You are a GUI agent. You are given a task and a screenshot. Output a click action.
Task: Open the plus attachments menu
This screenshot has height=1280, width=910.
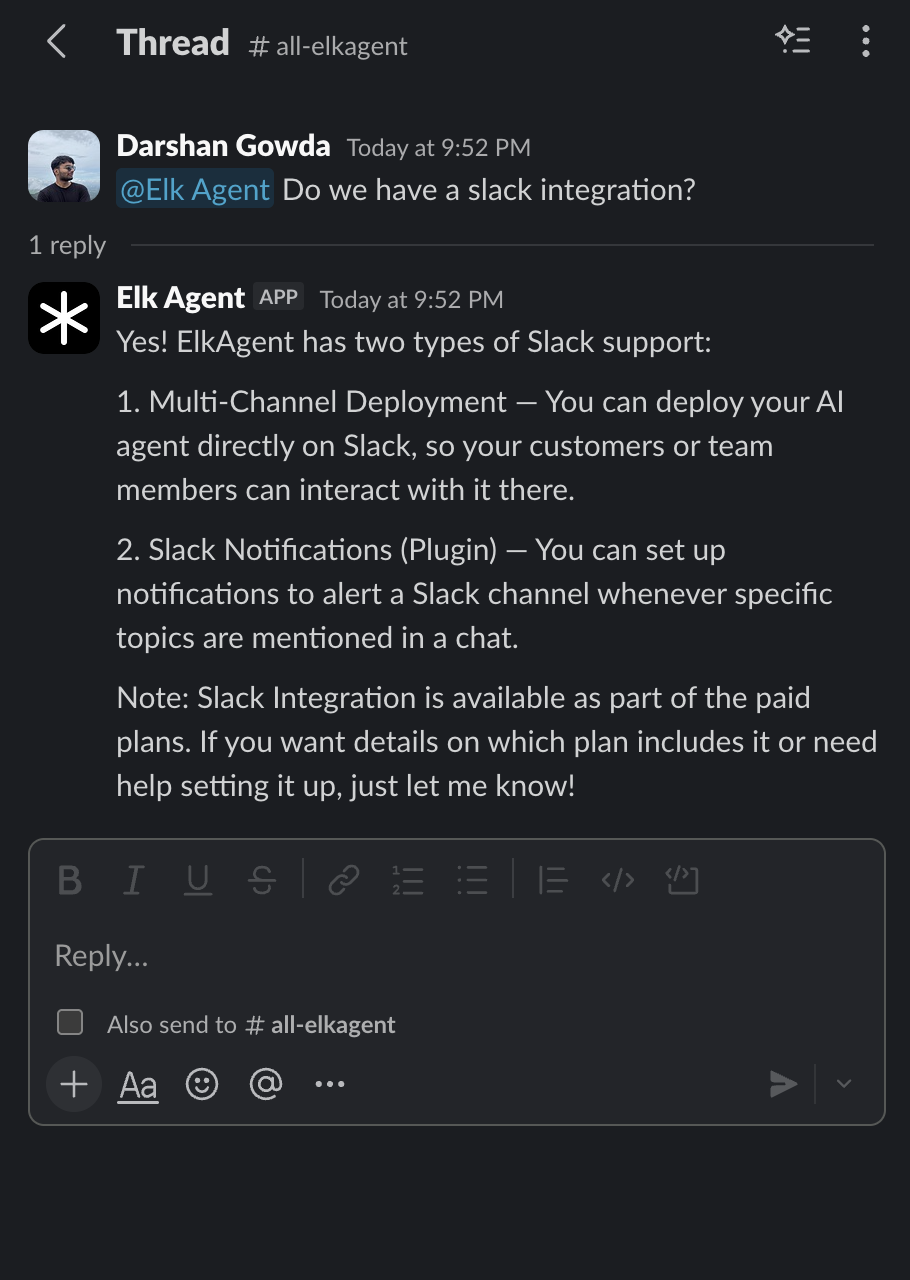[x=74, y=1084]
